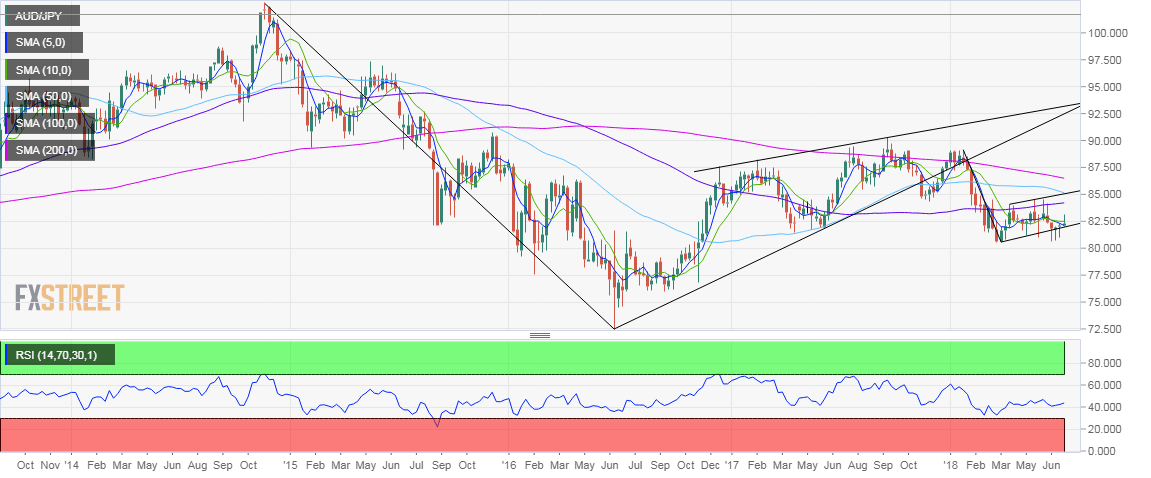Click the 80.000 price axis label
Viewport: 1151px width, 478px height.
pyautogui.click(x=1107, y=248)
